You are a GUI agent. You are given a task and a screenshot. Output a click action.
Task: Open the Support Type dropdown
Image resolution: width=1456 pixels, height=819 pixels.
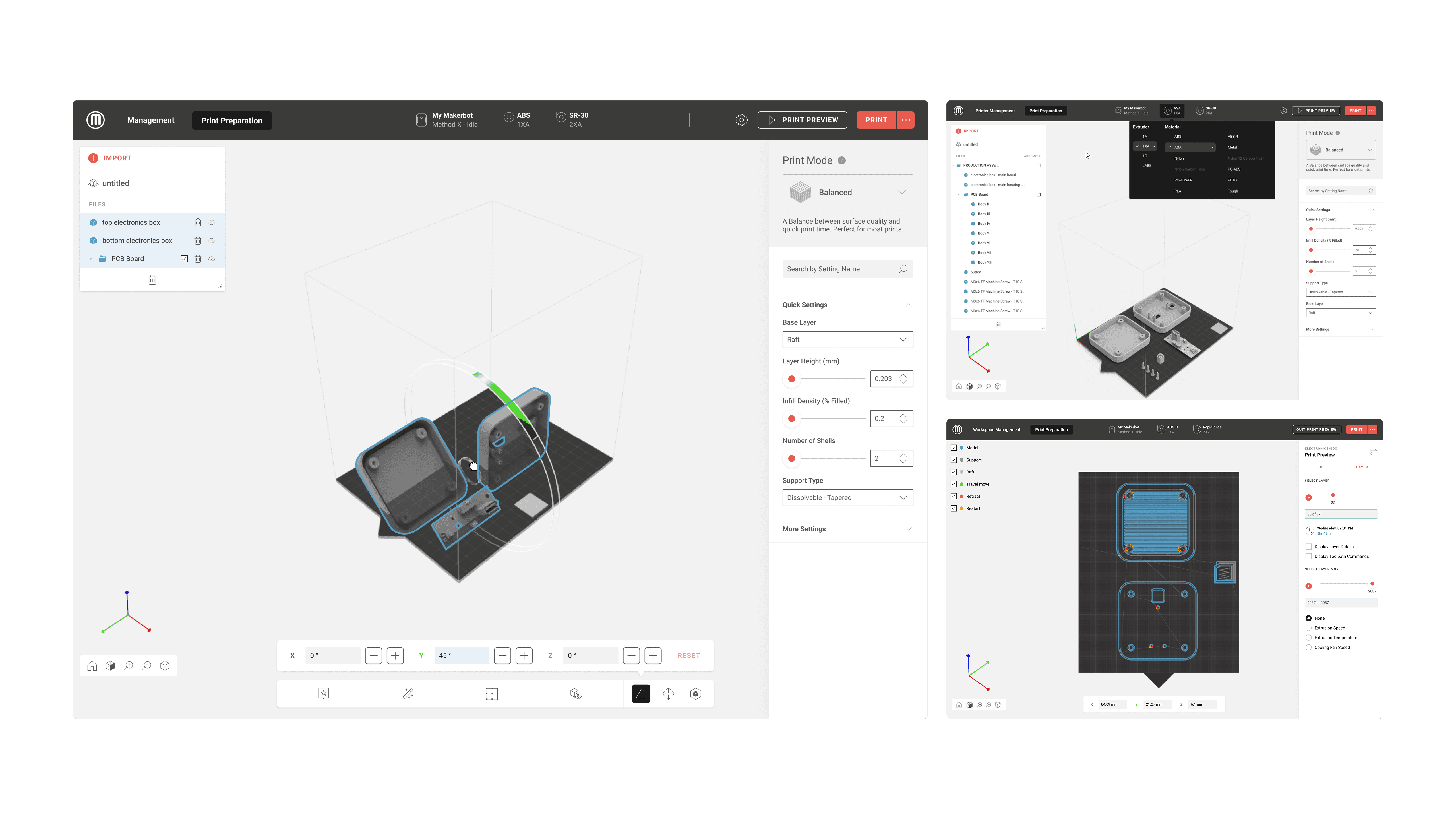click(x=847, y=497)
